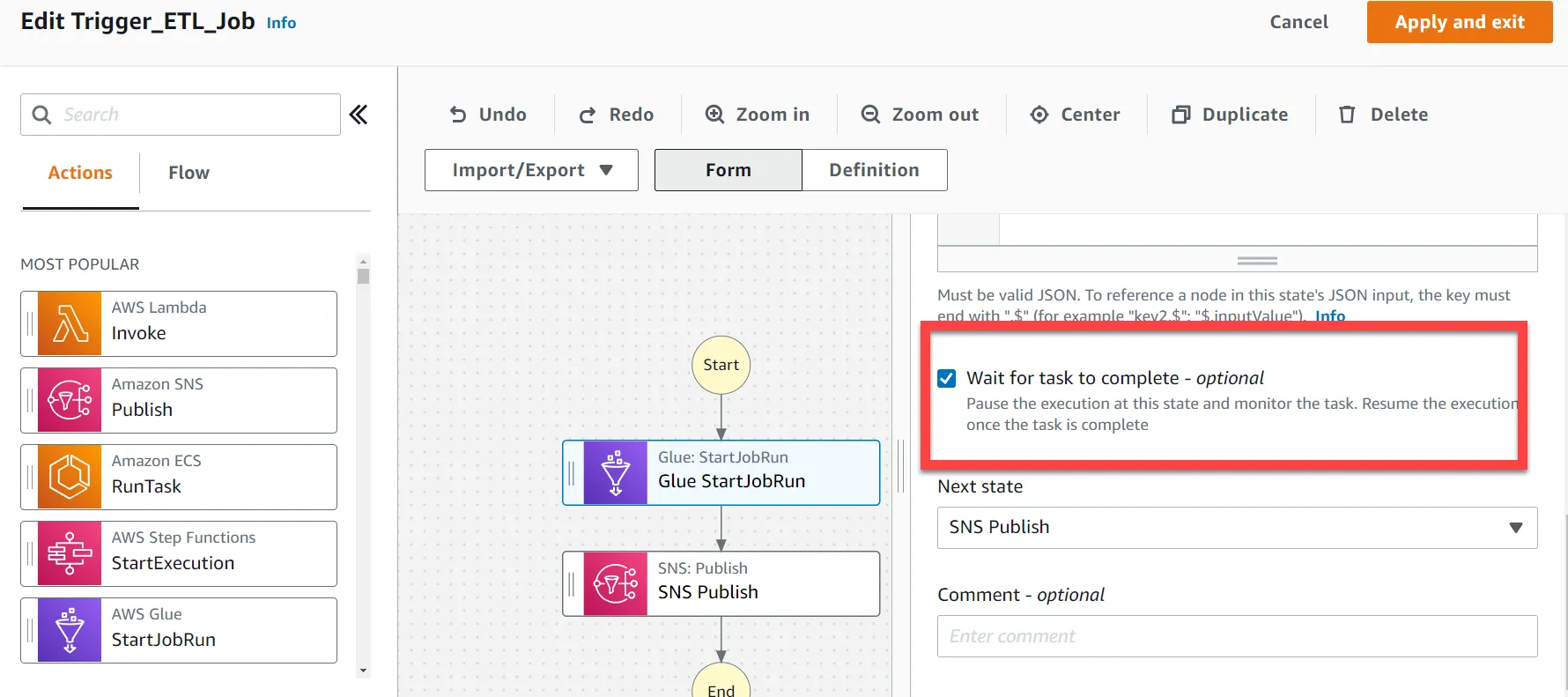Click the drag handle on Amazon ECS card
This screenshot has width=1568, height=697.
pos(30,477)
